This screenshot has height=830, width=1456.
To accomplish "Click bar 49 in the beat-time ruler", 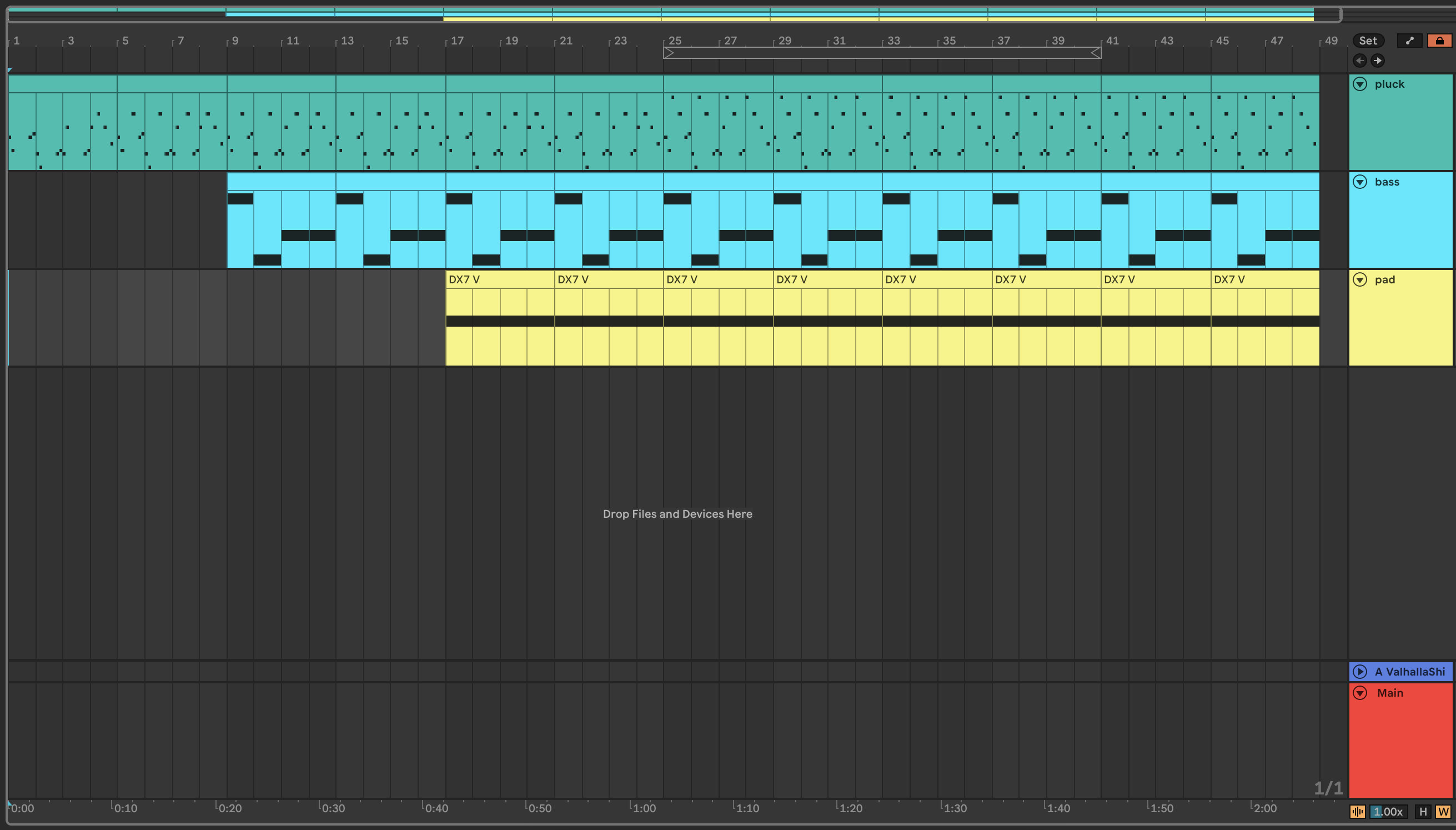I will point(1331,41).
